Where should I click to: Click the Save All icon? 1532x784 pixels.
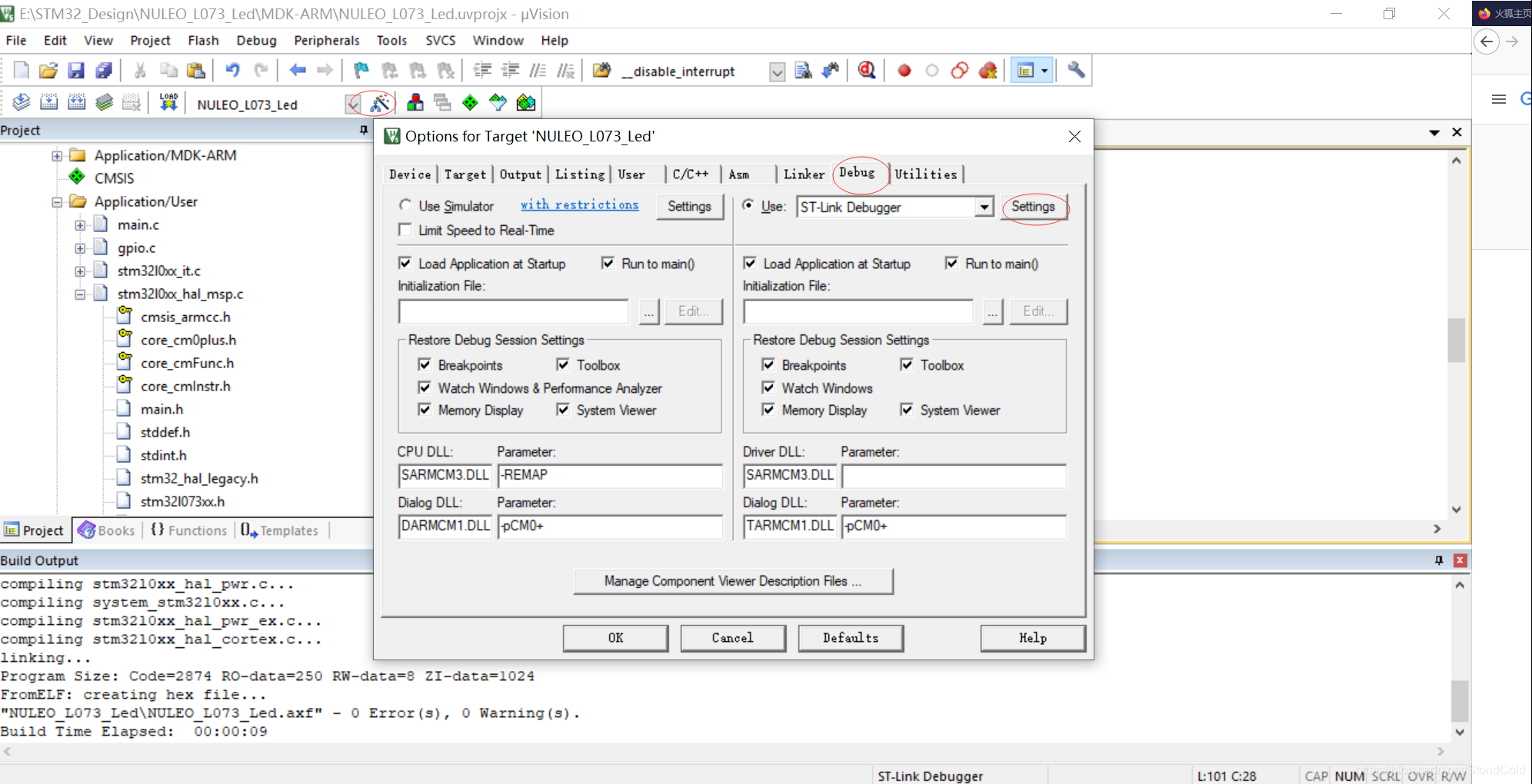pos(104,71)
